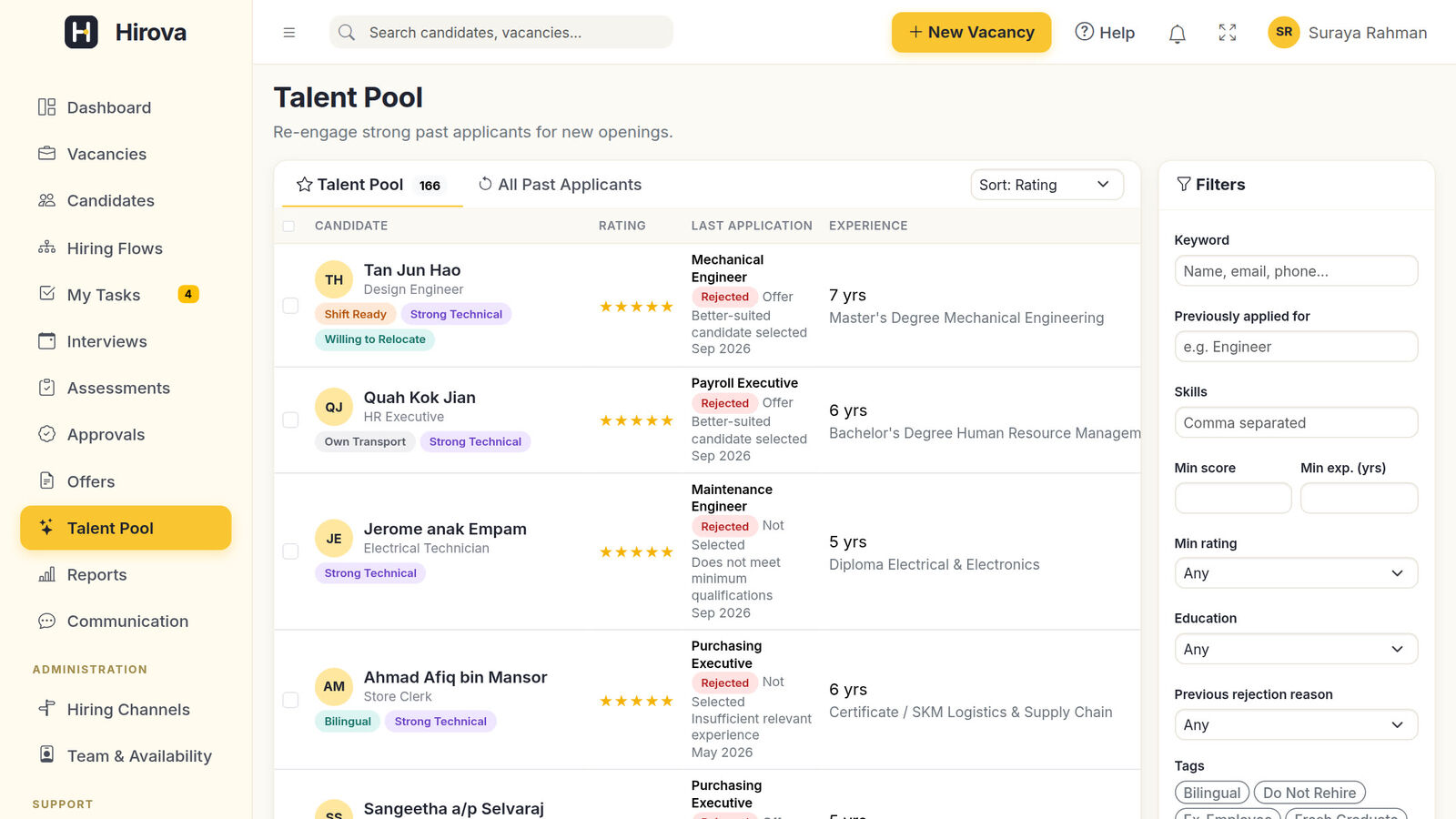Go to Vacancies in the sidebar
The width and height of the screenshot is (1456, 819).
pyautogui.click(x=126, y=154)
